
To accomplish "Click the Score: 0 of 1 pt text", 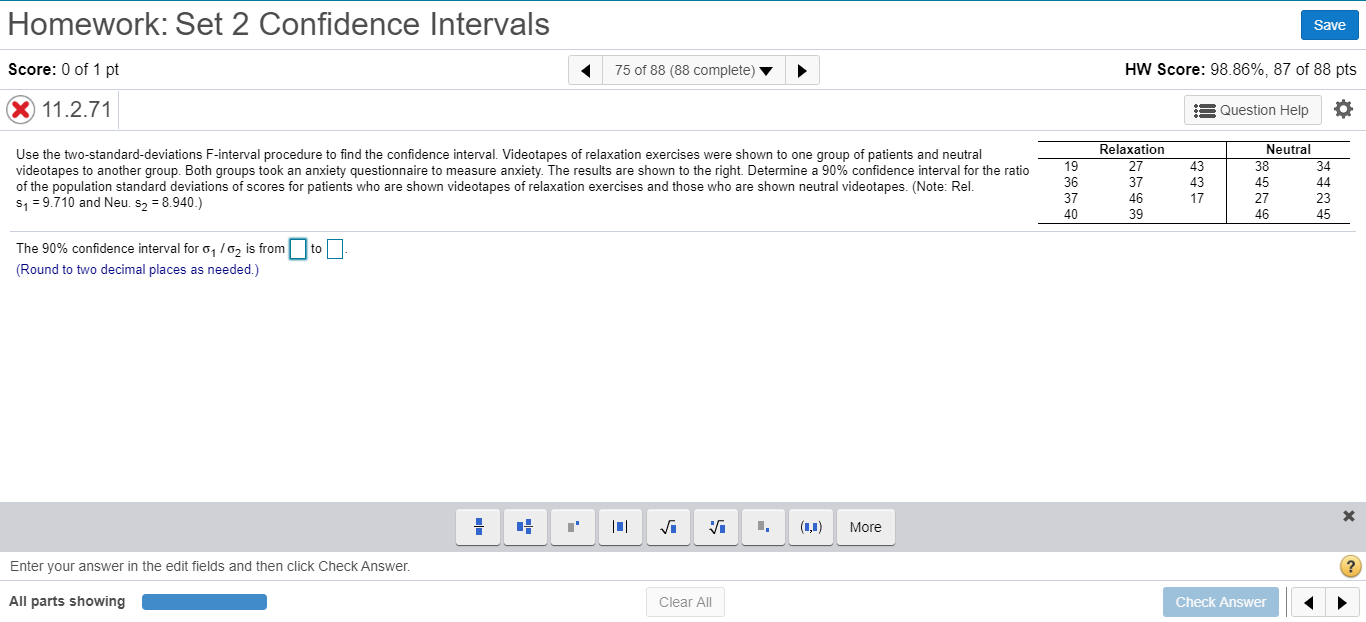I will pos(63,70).
